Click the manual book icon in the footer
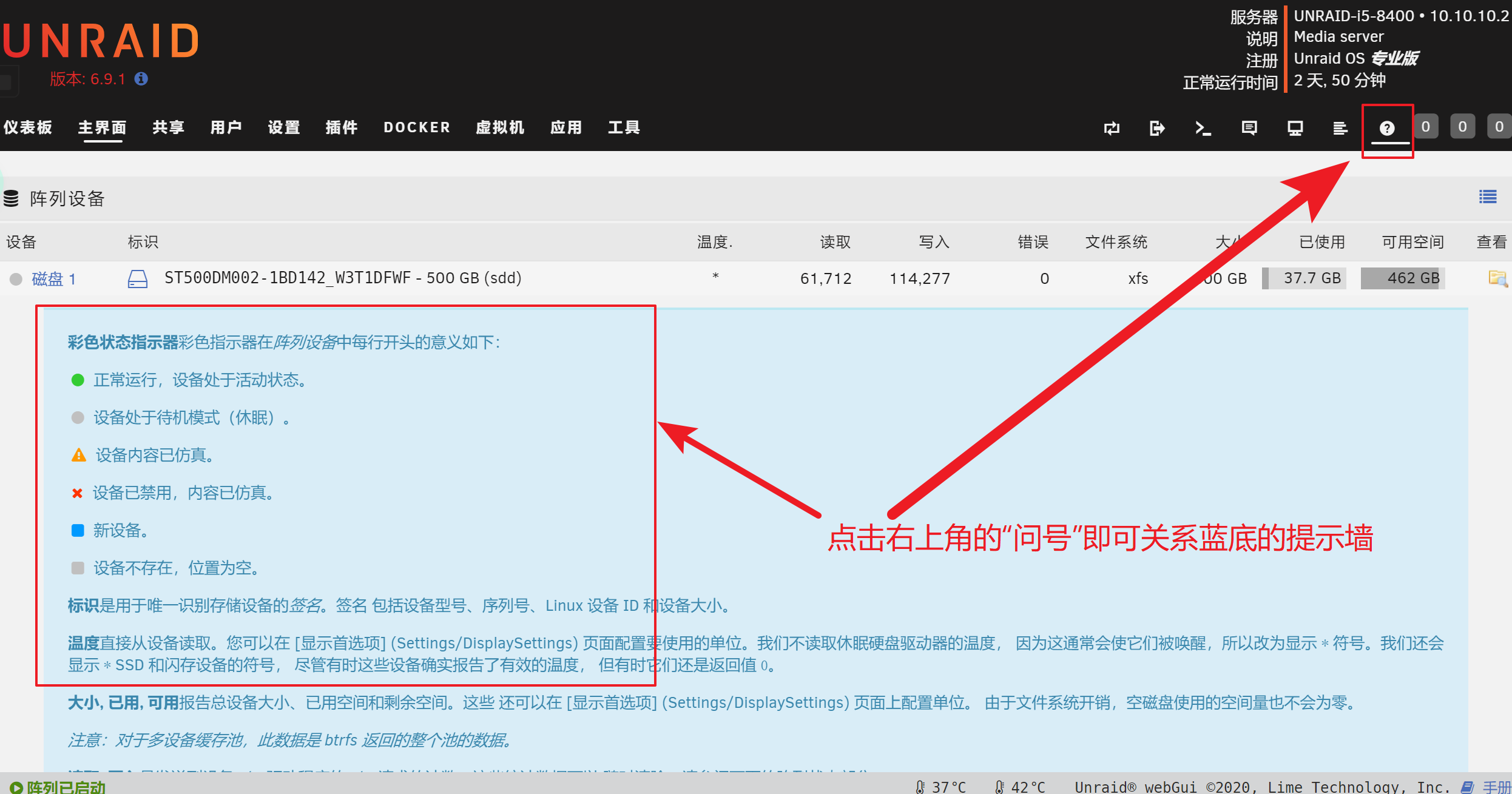 1468,787
